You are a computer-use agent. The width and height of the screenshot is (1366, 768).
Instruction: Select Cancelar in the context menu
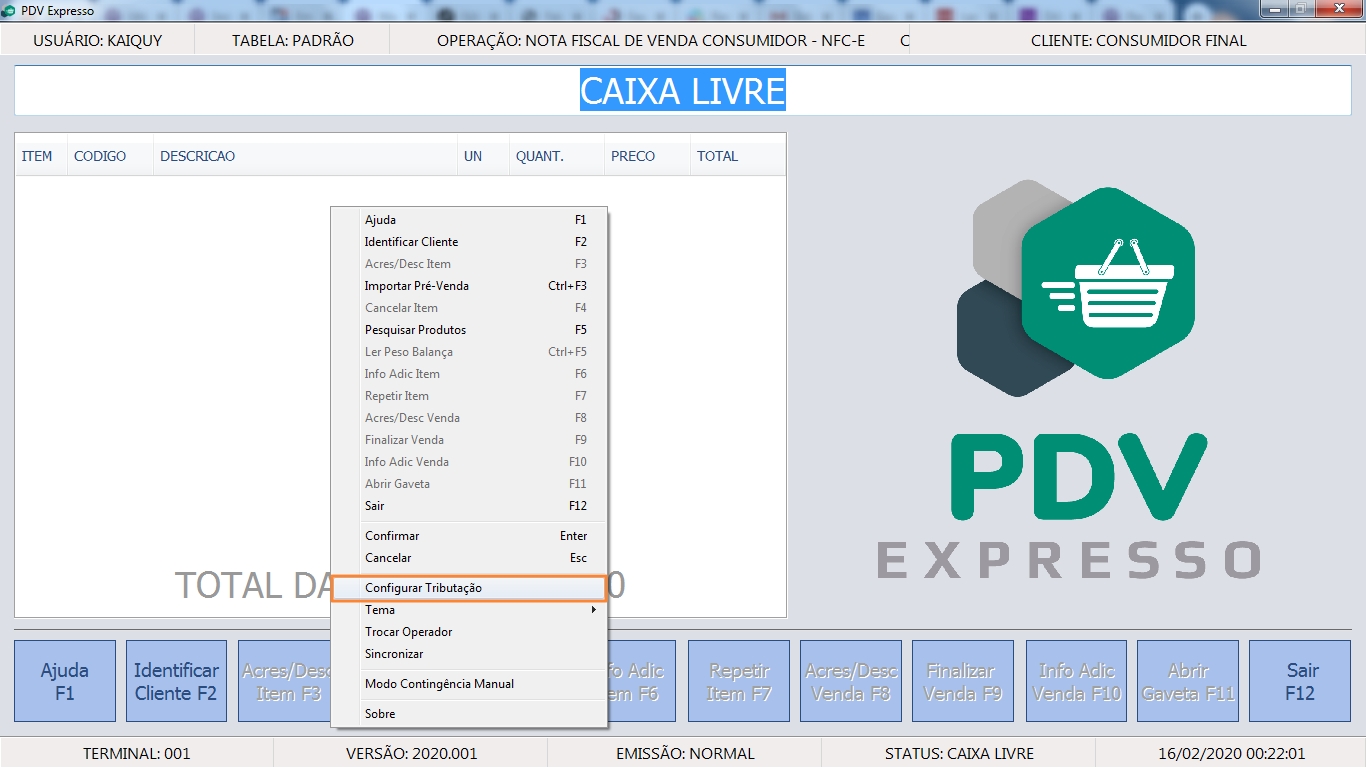(x=468, y=558)
